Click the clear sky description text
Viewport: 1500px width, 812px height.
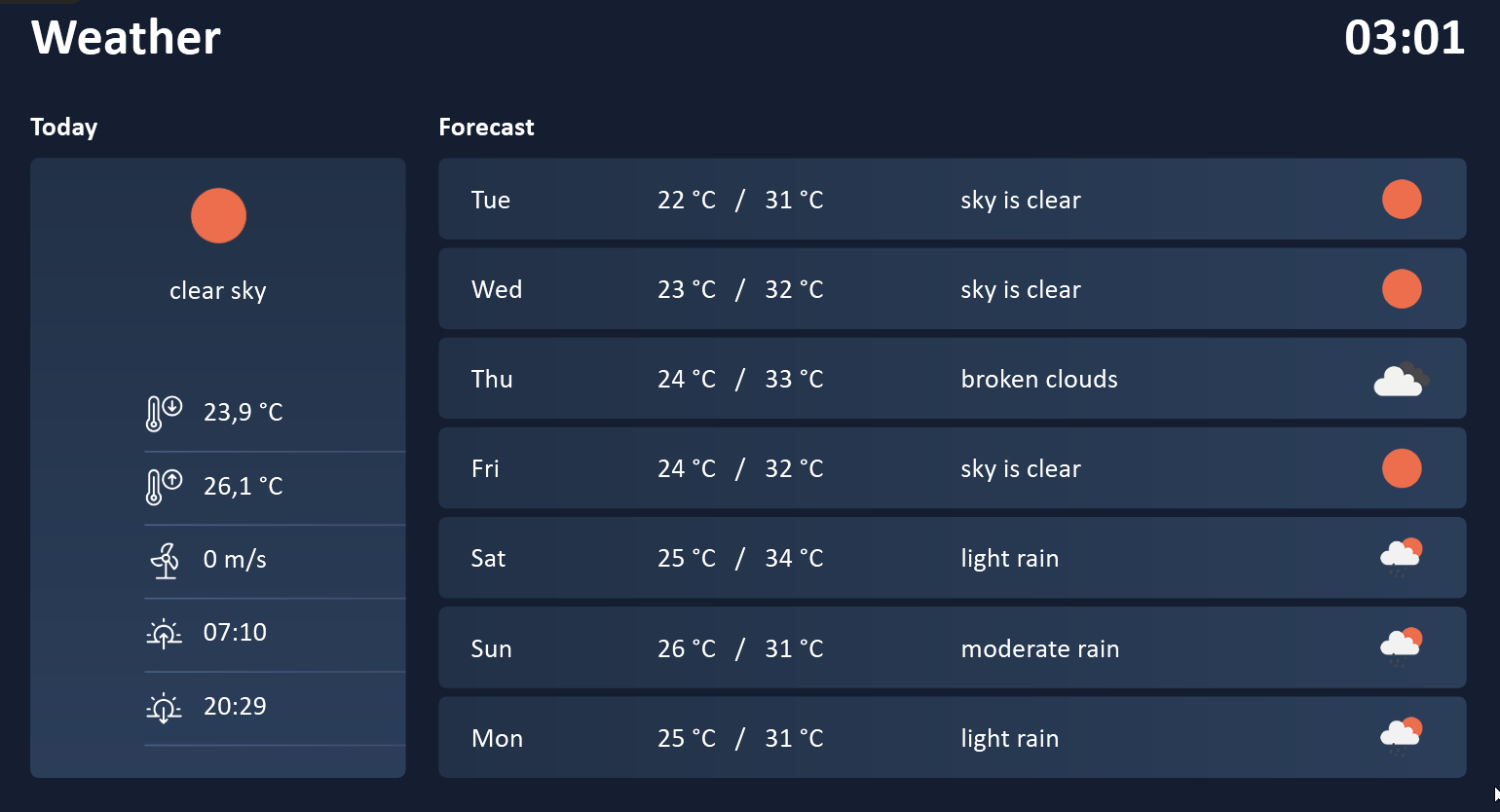pyautogui.click(x=218, y=290)
